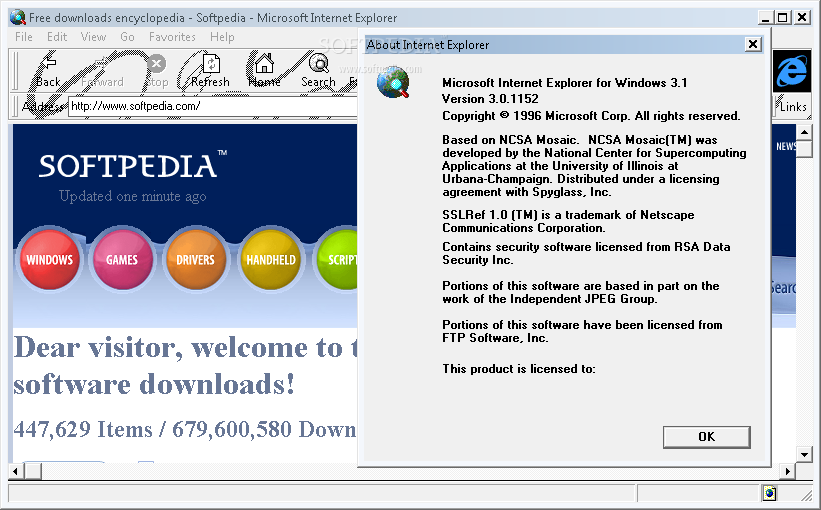The height and width of the screenshot is (510, 821).
Task: Click 'Microsoft Internet Explorer for Windows 3.1' text
Action: (564, 82)
